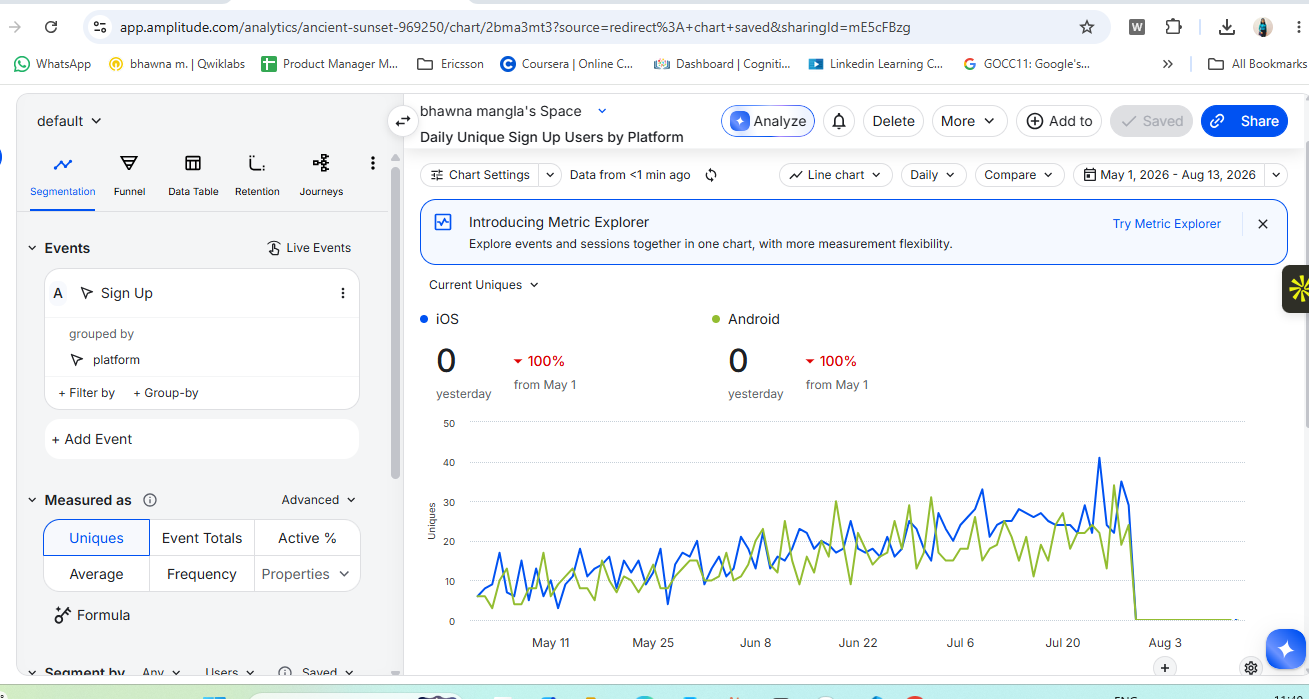
Task: Open the Properties measure dropdown
Action: (x=306, y=574)
